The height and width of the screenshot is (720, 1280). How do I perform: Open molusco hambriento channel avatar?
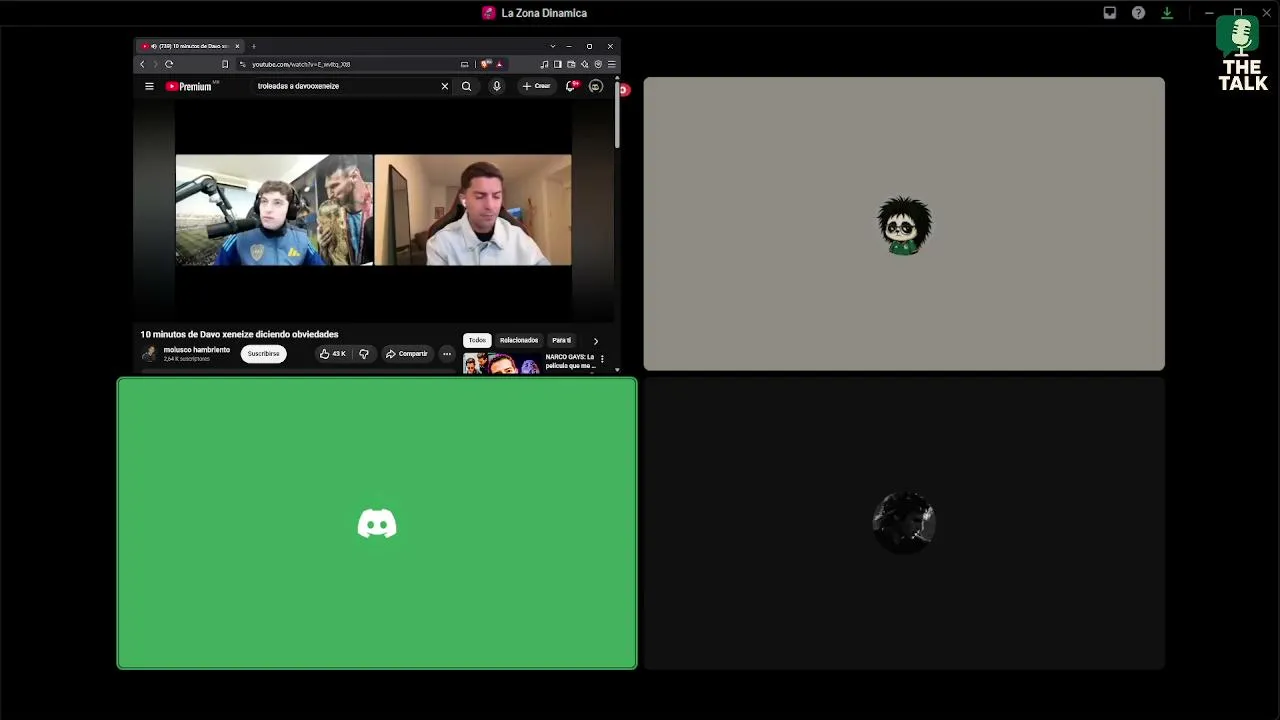(x=149, y=354)
